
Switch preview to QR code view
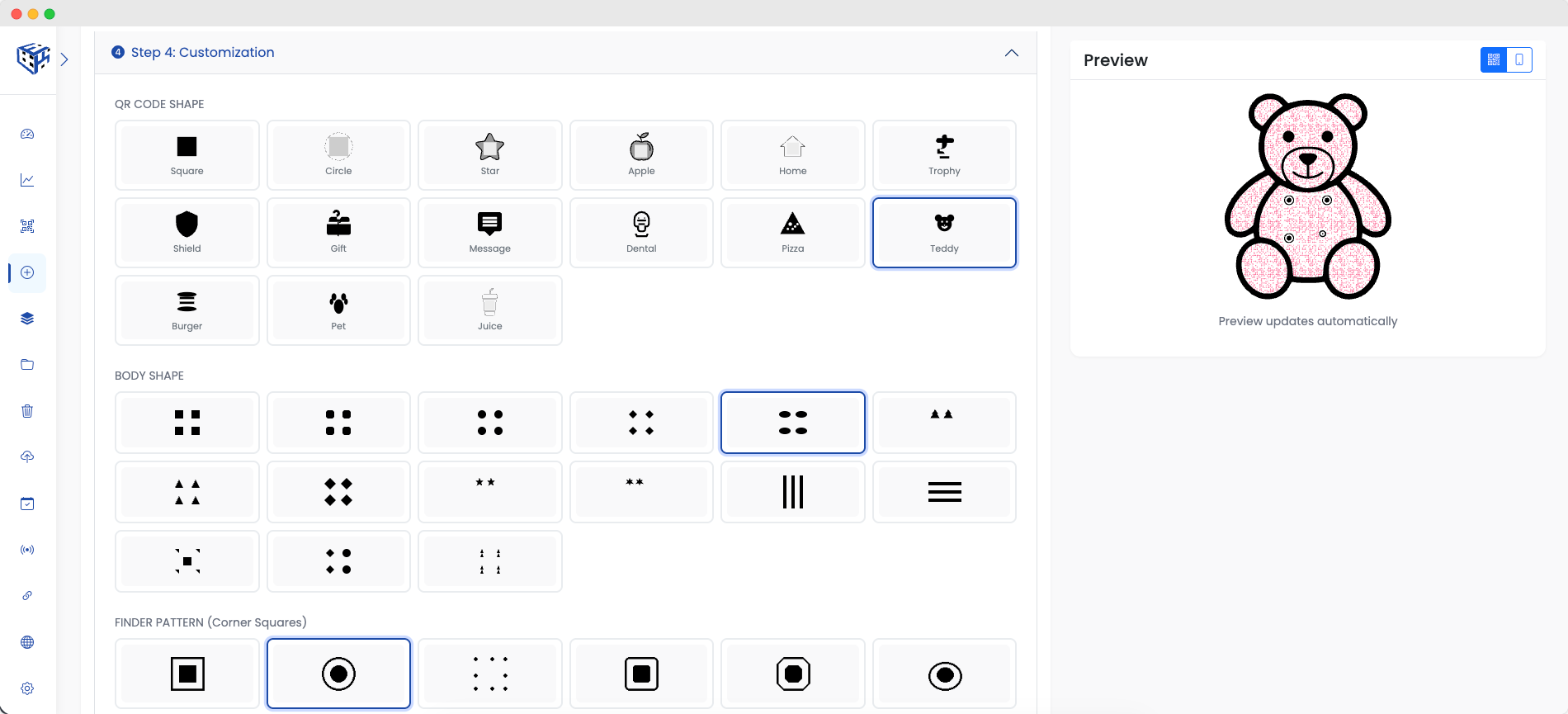1494,60
